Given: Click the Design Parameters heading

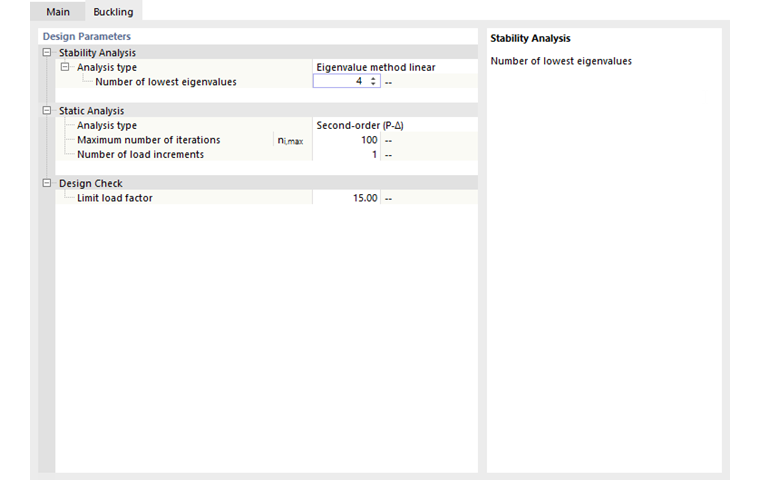Looking at the screenshot, I should pyautogui.click(x=87, y=36).
